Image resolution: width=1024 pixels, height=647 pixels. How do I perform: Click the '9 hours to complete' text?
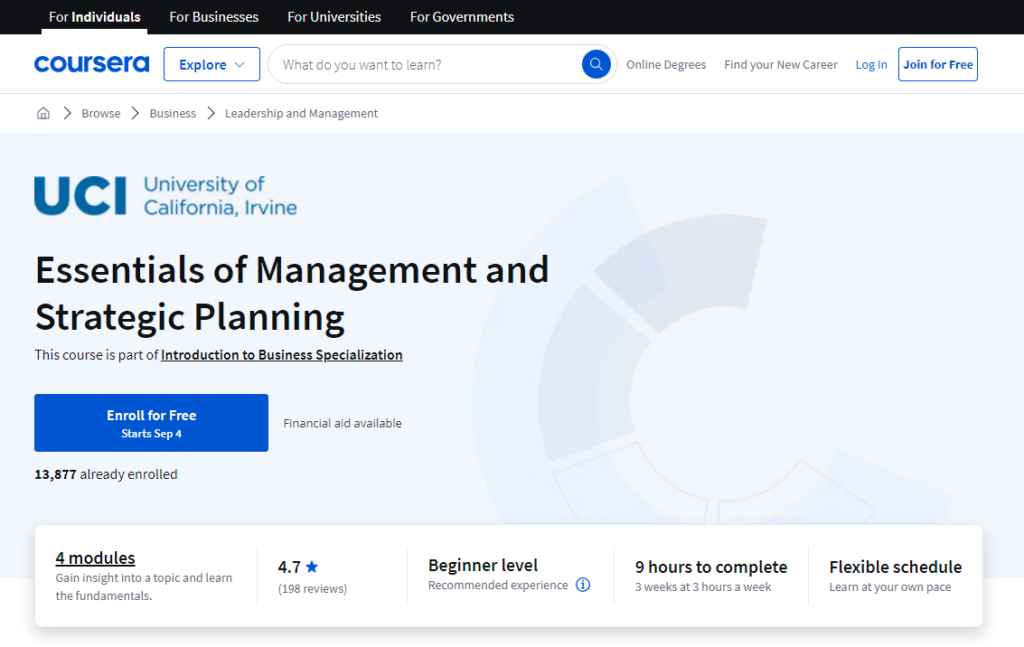pos(711,567)
